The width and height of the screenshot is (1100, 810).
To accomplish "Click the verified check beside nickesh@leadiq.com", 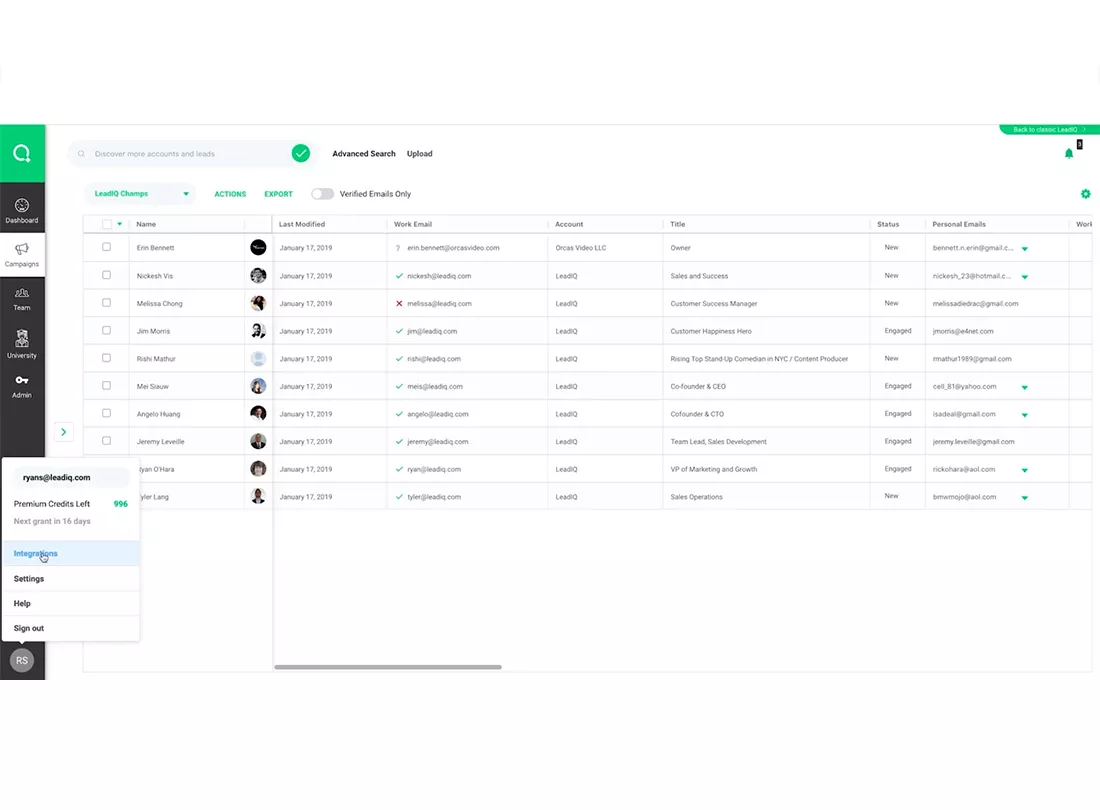I will tap(399, 276).
